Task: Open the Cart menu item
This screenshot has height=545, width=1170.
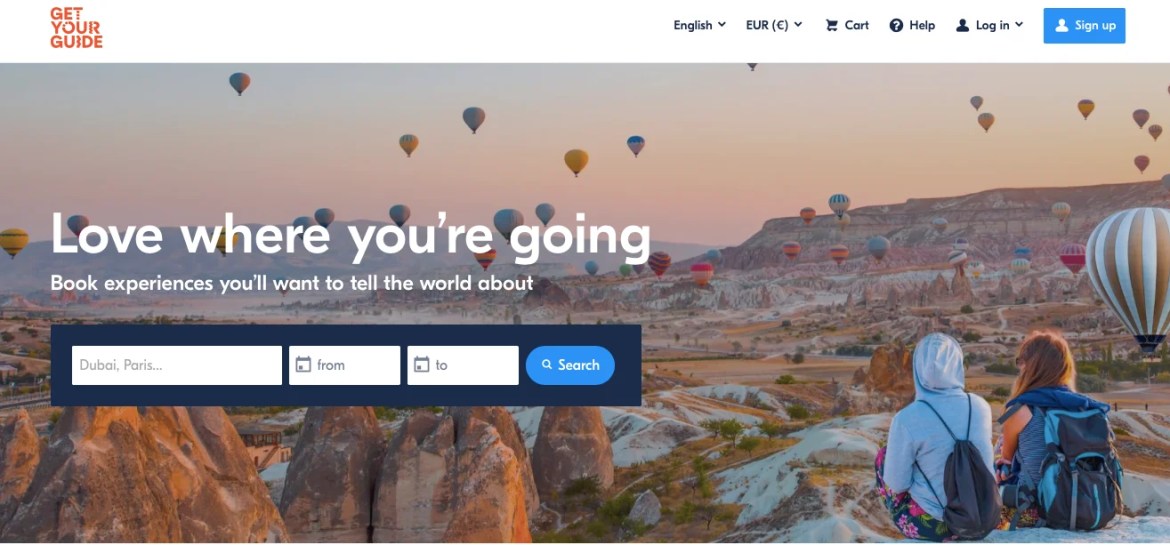Action: click(x=847, y=25)
